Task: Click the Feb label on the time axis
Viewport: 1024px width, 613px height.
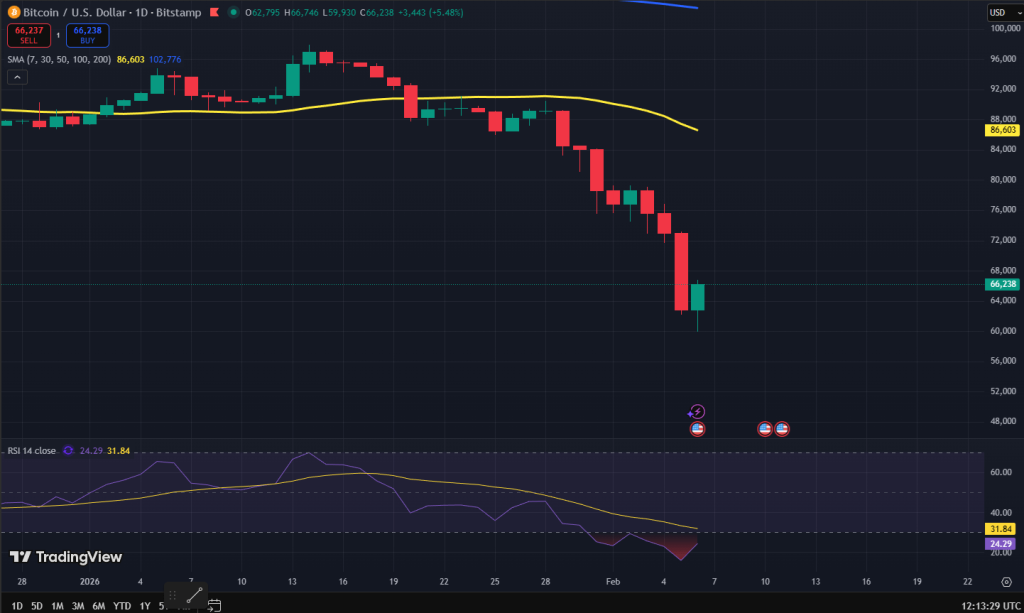Action: coord(613,581)
